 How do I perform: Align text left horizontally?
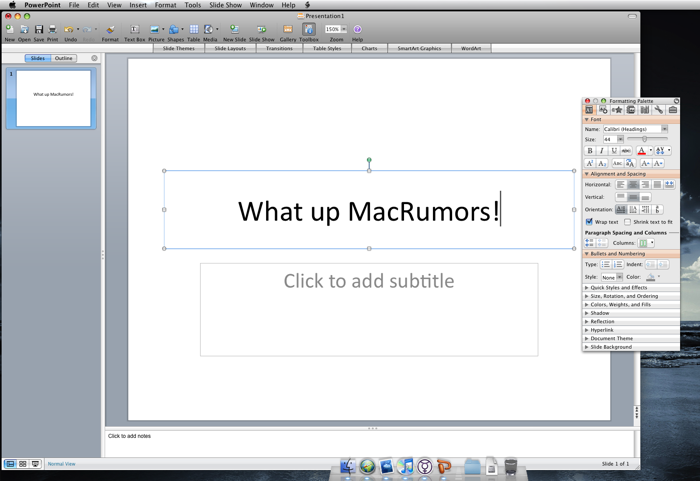pyautogui.click(x=621, y=184)
